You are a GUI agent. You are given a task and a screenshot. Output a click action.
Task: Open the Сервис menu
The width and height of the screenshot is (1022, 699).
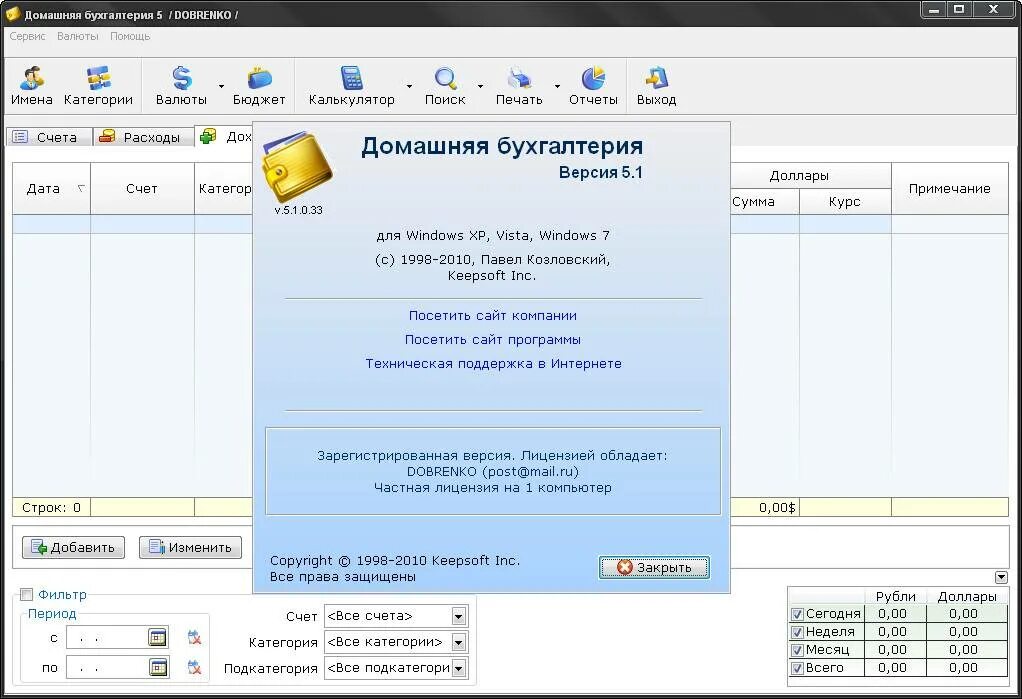pos(27,37)
